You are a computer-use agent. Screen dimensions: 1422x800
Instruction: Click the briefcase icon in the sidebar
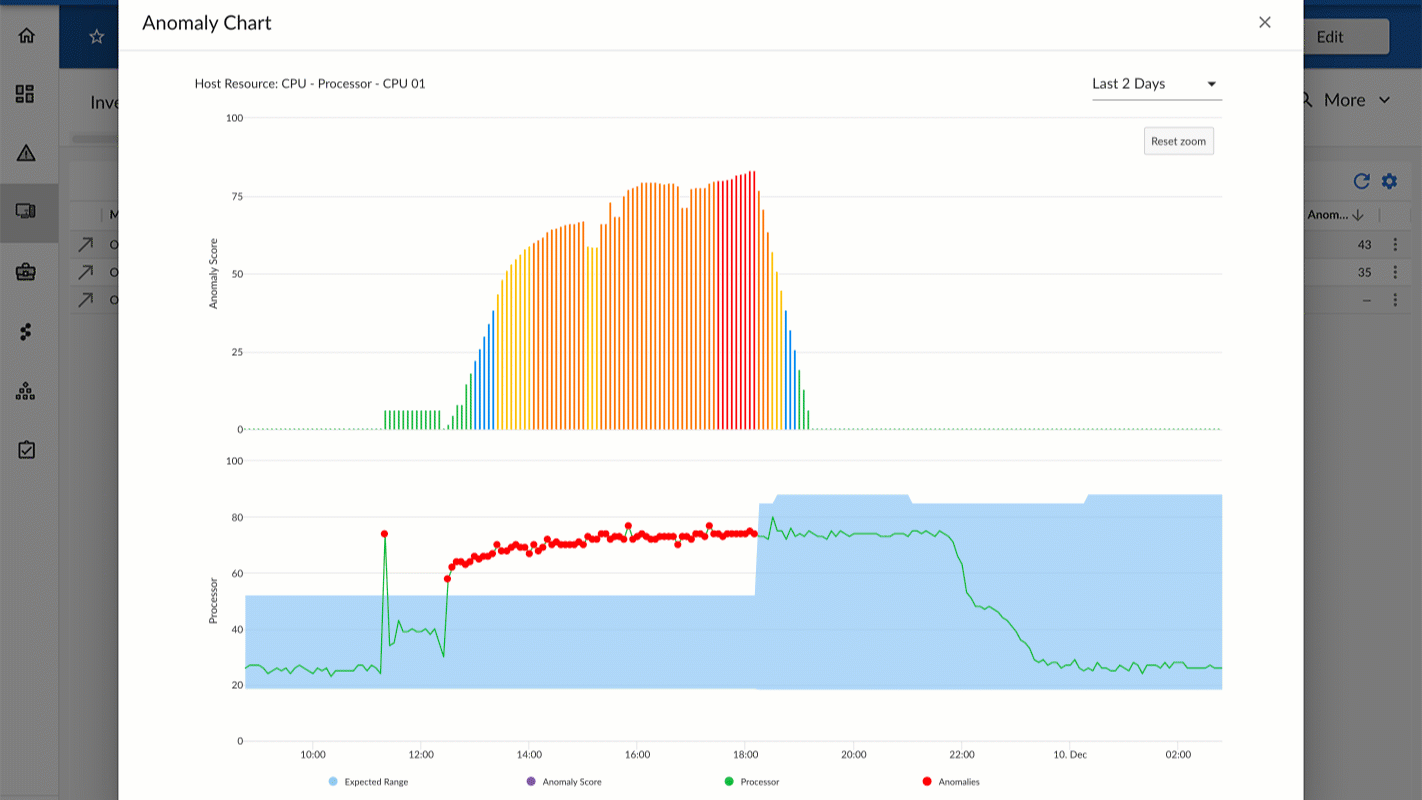(x=26, y=272)
